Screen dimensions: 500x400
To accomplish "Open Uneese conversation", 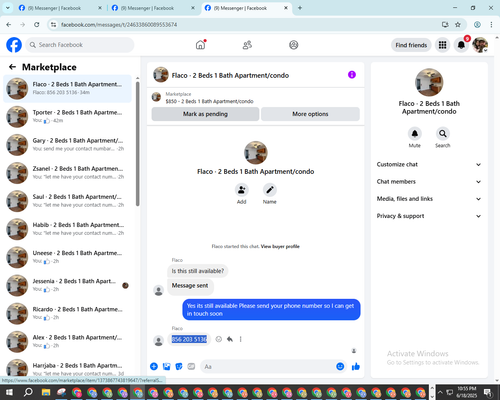I will (x=67, y=257).
